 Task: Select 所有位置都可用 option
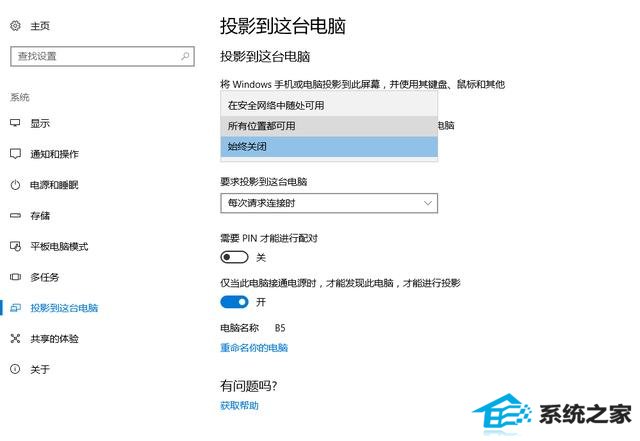point(329,126)
